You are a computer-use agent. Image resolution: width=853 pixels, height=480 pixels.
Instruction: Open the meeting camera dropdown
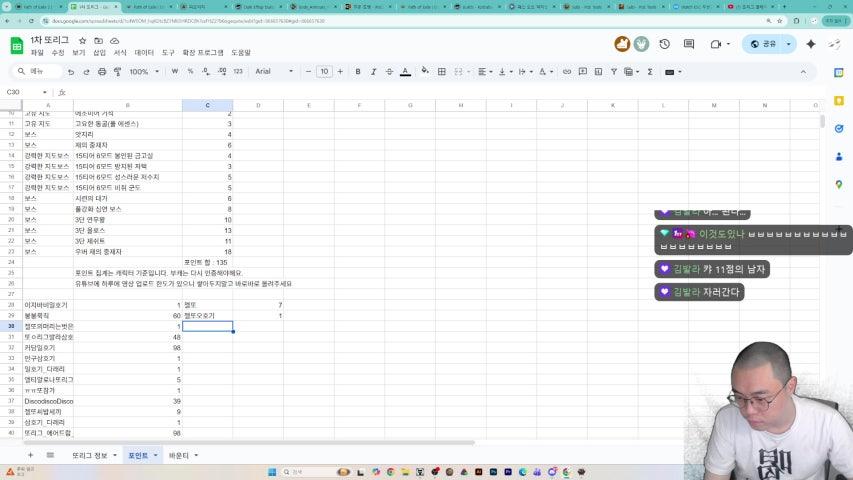[720, 44]
